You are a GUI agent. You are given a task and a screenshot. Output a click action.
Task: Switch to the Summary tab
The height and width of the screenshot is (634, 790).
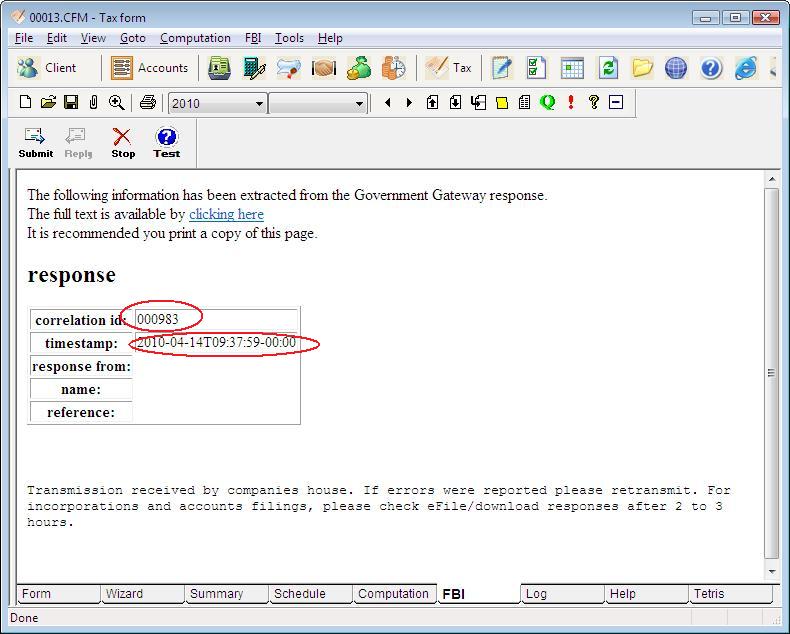point(226,594)
